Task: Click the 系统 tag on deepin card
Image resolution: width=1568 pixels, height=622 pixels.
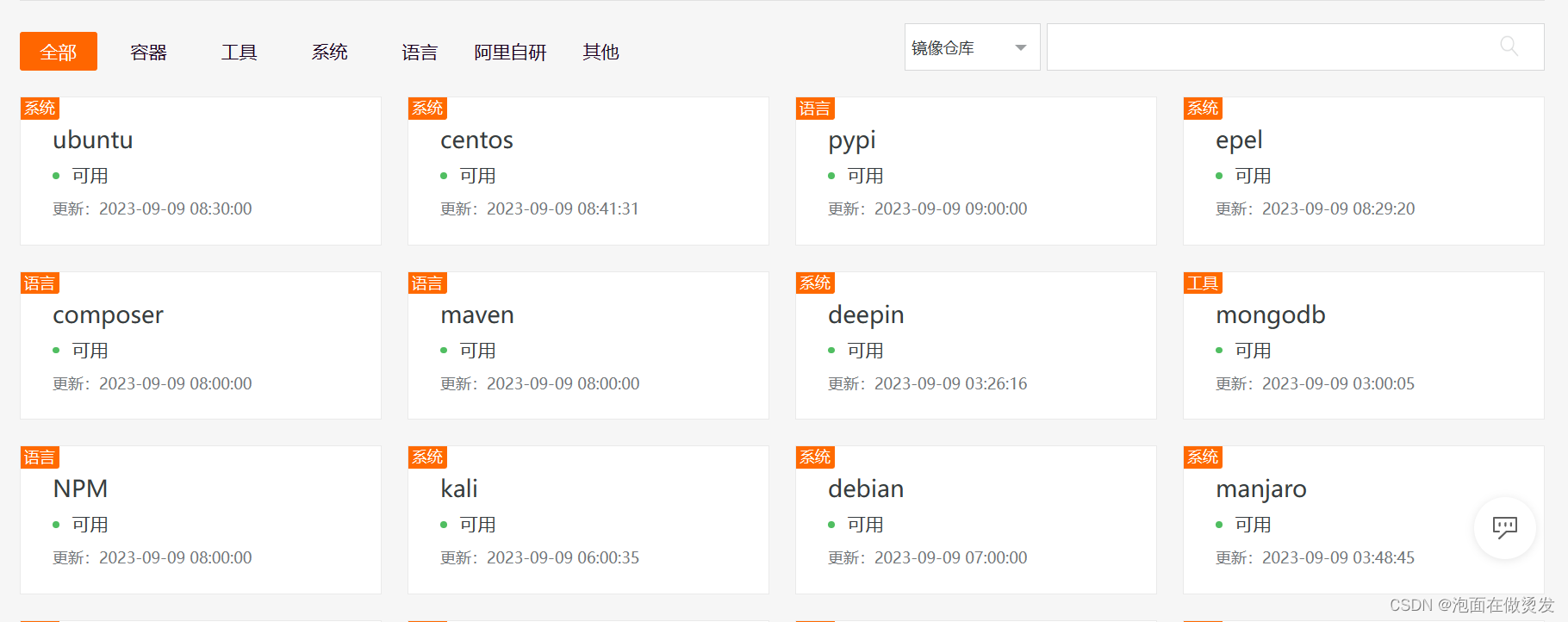Action: [815, 283]
